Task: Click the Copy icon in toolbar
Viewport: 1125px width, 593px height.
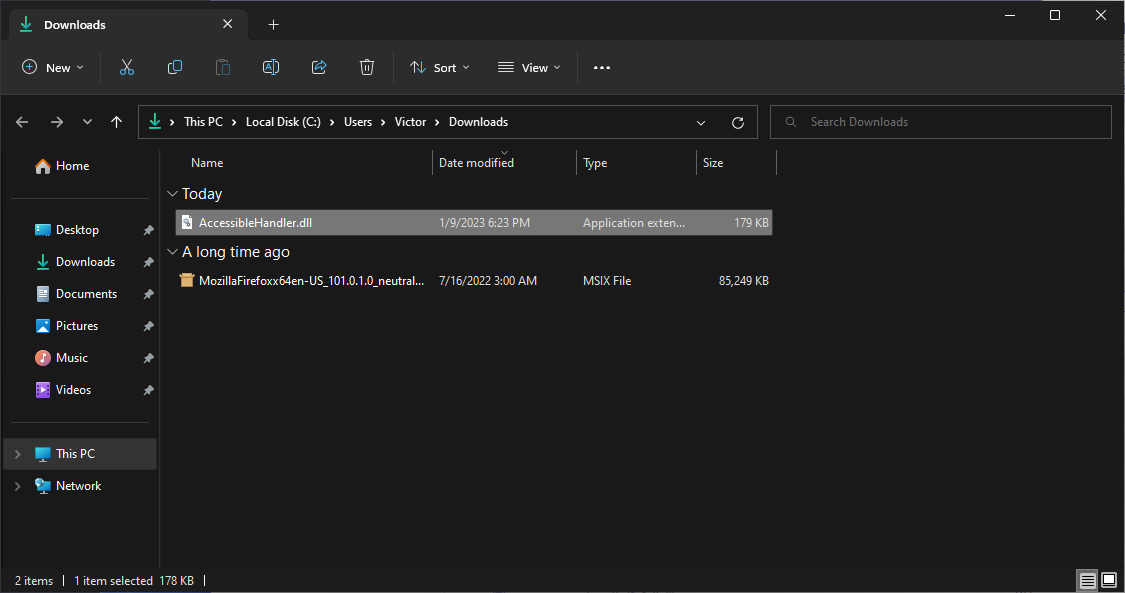Action: coord(174,67)
